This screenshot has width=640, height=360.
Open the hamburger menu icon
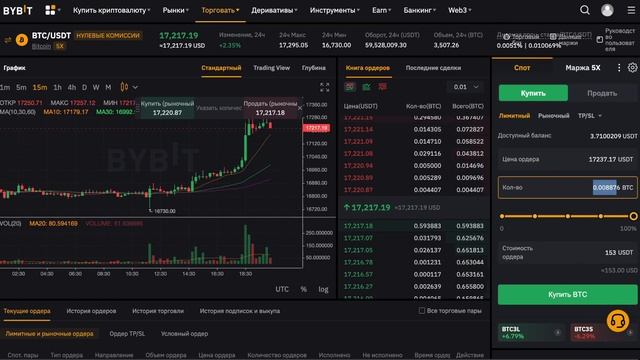point(631,10)
